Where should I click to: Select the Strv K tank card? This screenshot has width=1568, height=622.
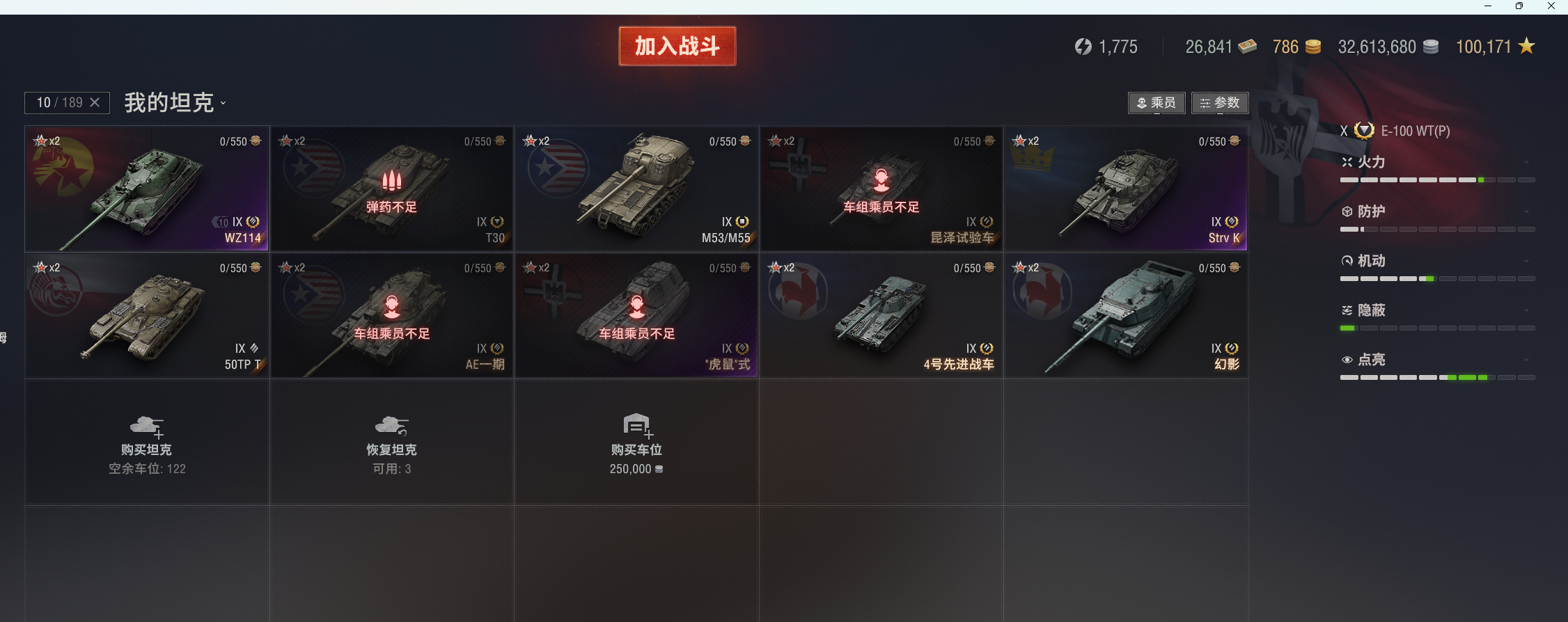click(1126, 189)
